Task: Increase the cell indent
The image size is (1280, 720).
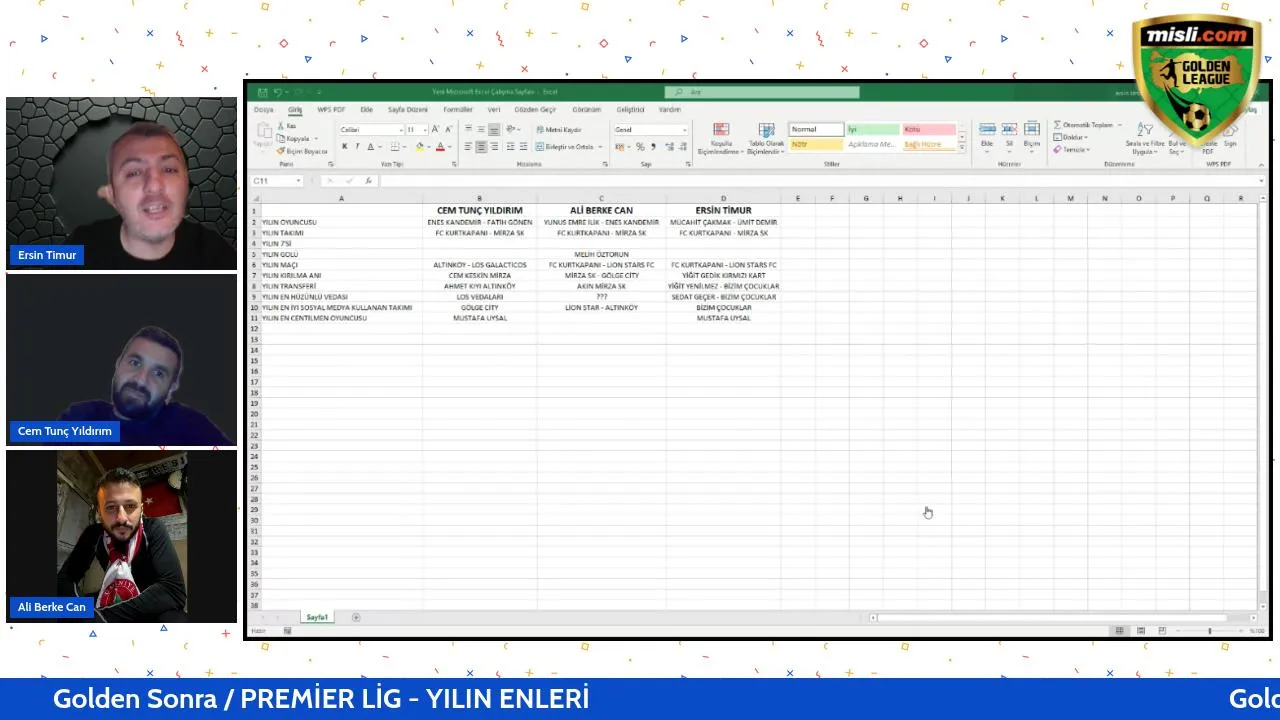Action: [523, 147]
